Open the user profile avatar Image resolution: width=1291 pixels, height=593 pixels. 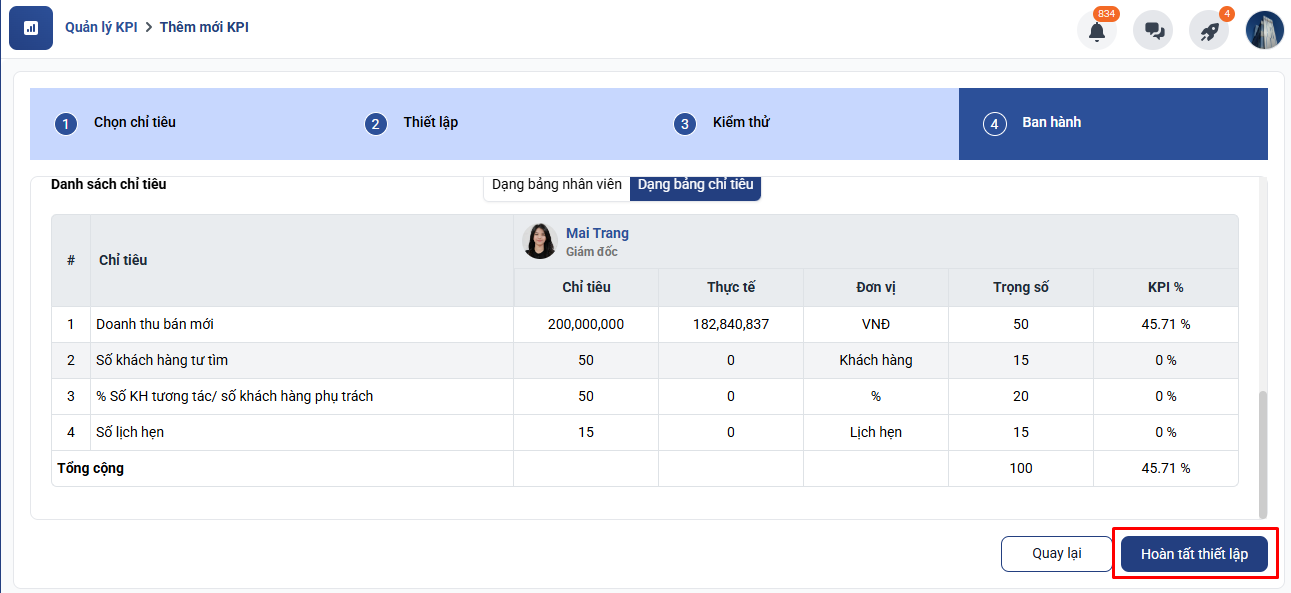tap(1264, 30)
